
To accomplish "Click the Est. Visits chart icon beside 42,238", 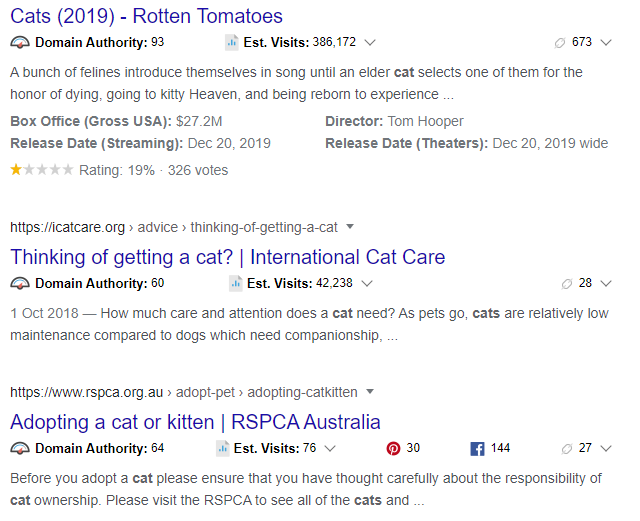I will (236, 283).
